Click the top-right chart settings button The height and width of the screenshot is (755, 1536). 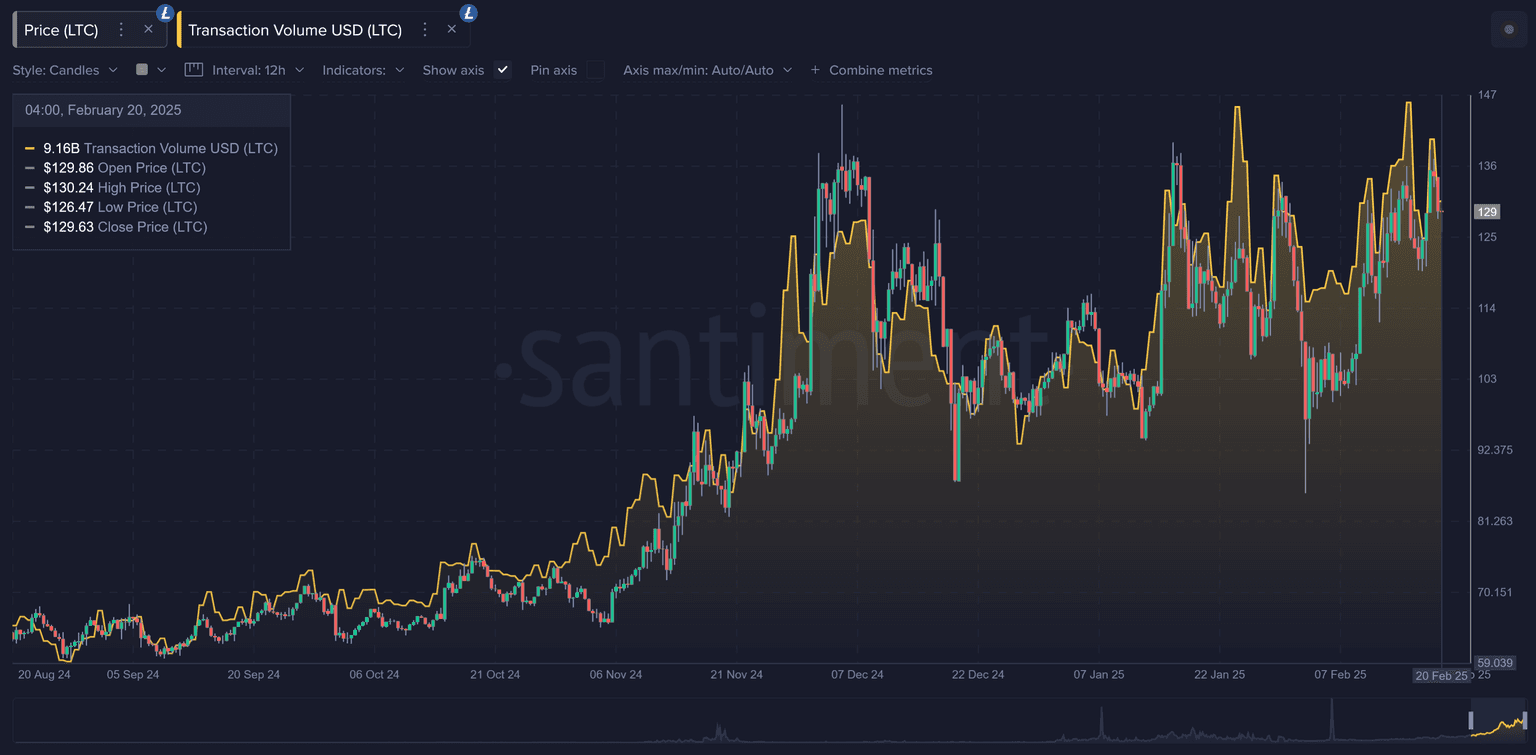[x=1509, y=30]
